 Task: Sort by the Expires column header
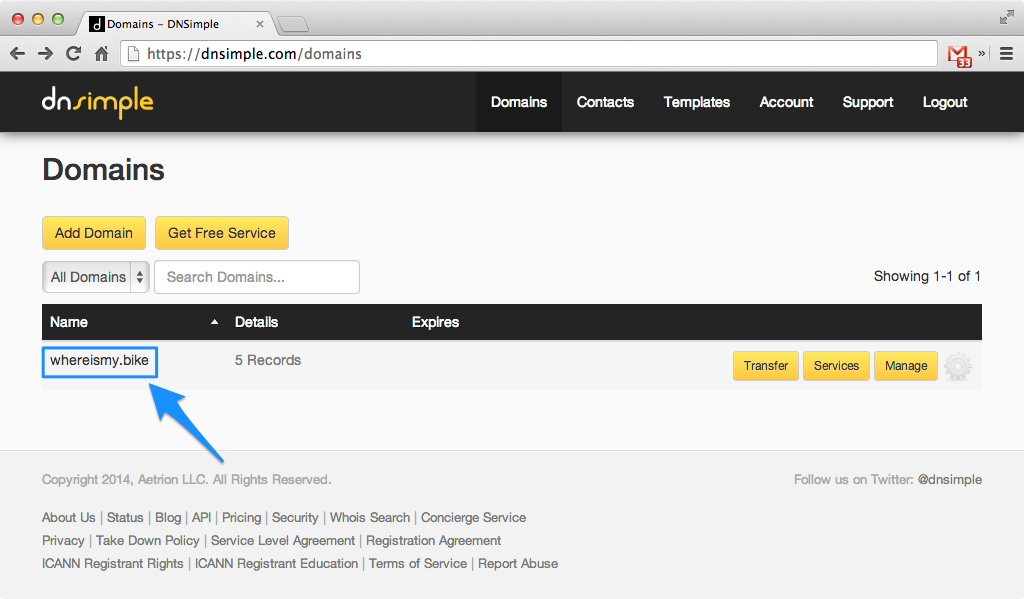pyautogui.click(x=436, y=322)
